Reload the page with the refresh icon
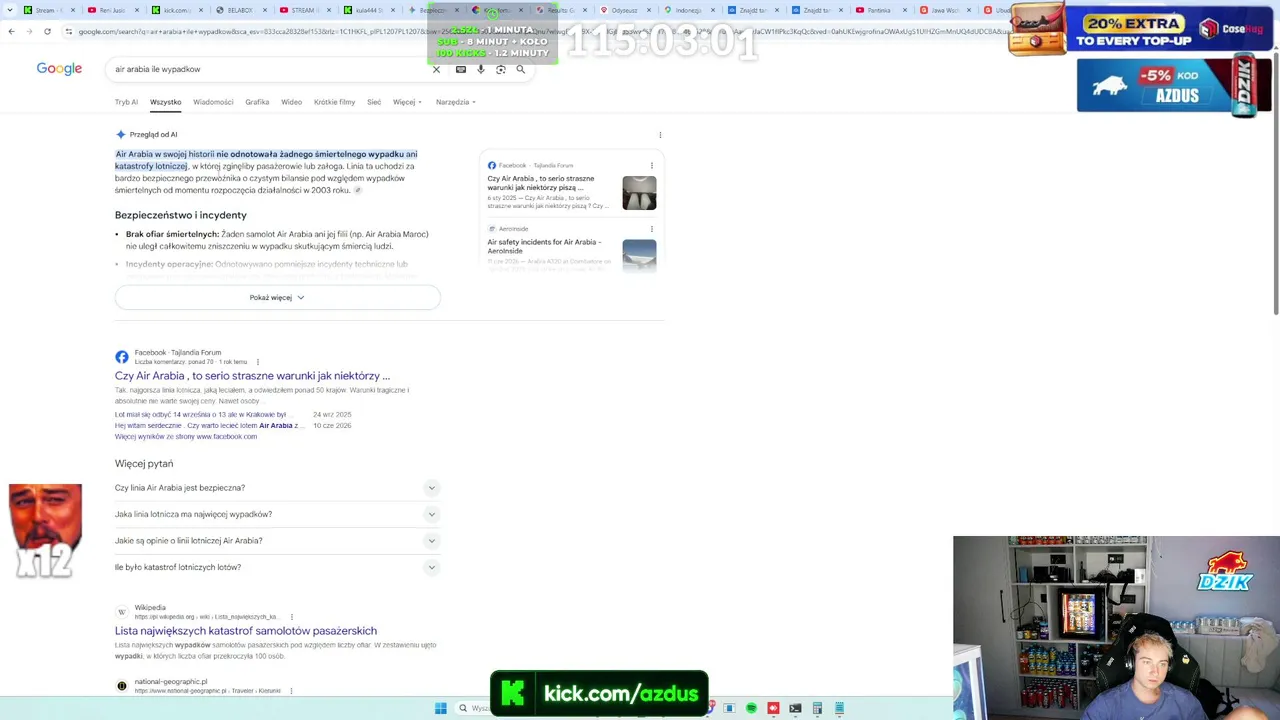Image resolution: width=1280 pixels, height=720 pixels. pos(47,31)
